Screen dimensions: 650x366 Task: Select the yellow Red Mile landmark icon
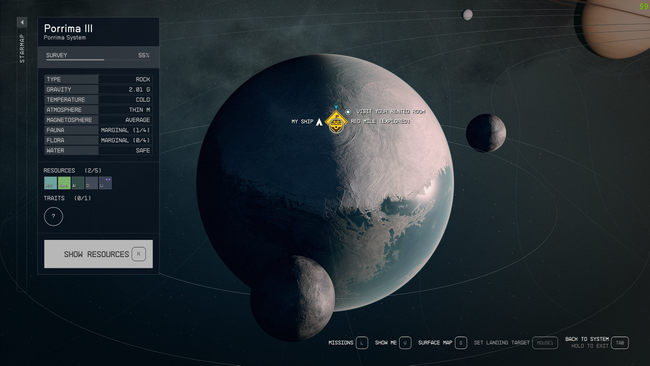336,122
